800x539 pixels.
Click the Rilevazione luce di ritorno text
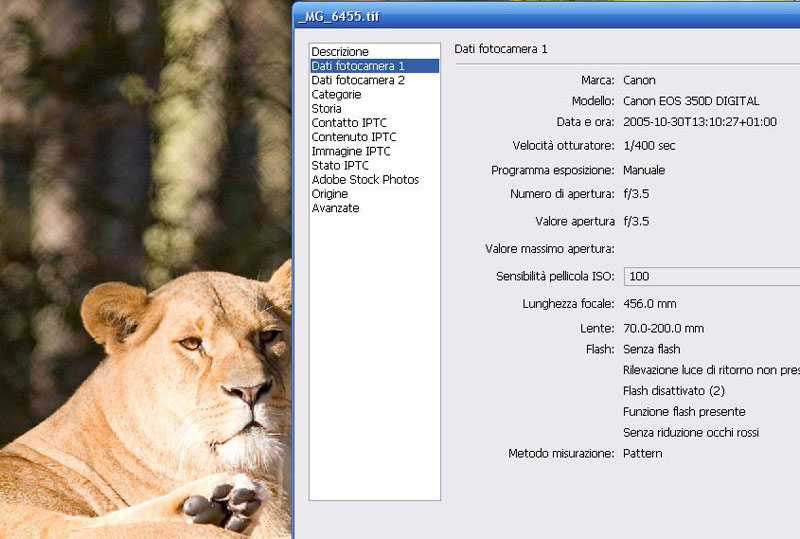(711, 370)
